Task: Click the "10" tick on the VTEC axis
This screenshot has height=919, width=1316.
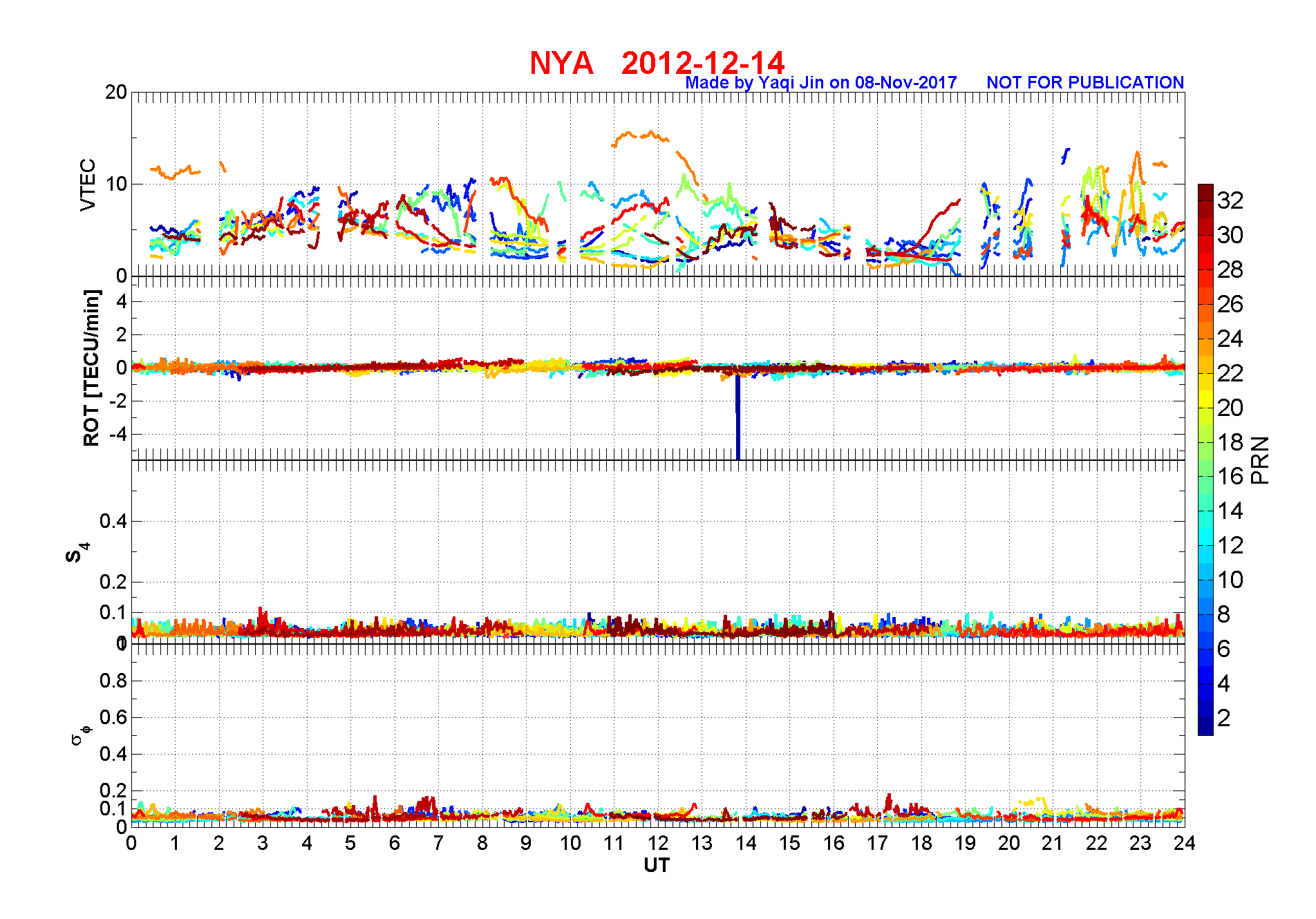Action: pos(116,184)
